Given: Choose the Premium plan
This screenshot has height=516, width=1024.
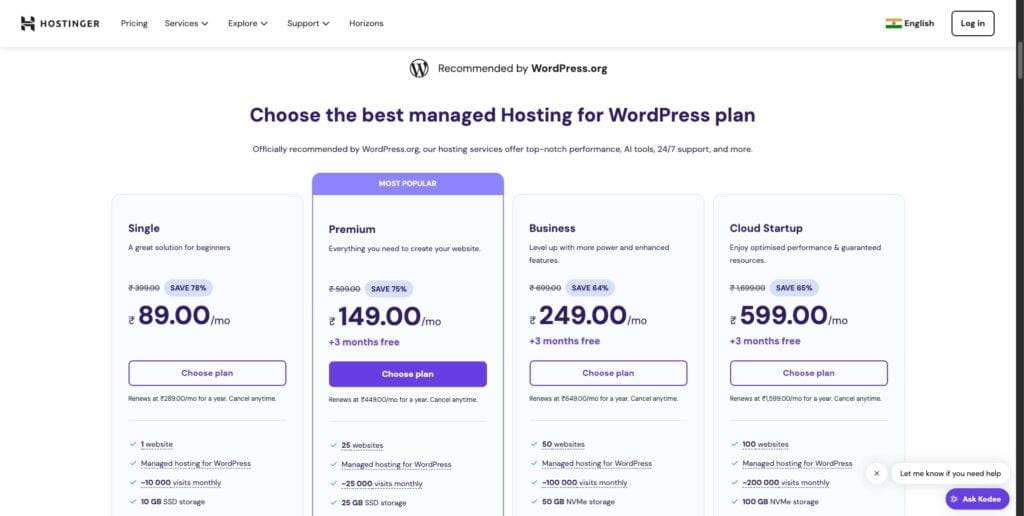Looking at the screenshot, I should [x=407, y=374].
